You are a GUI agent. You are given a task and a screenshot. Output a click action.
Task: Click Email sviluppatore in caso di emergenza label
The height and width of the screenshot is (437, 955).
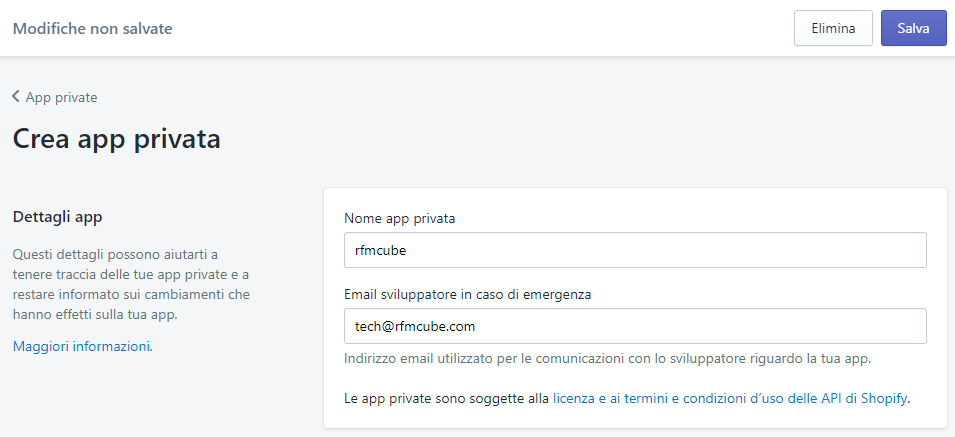point(468,294)
